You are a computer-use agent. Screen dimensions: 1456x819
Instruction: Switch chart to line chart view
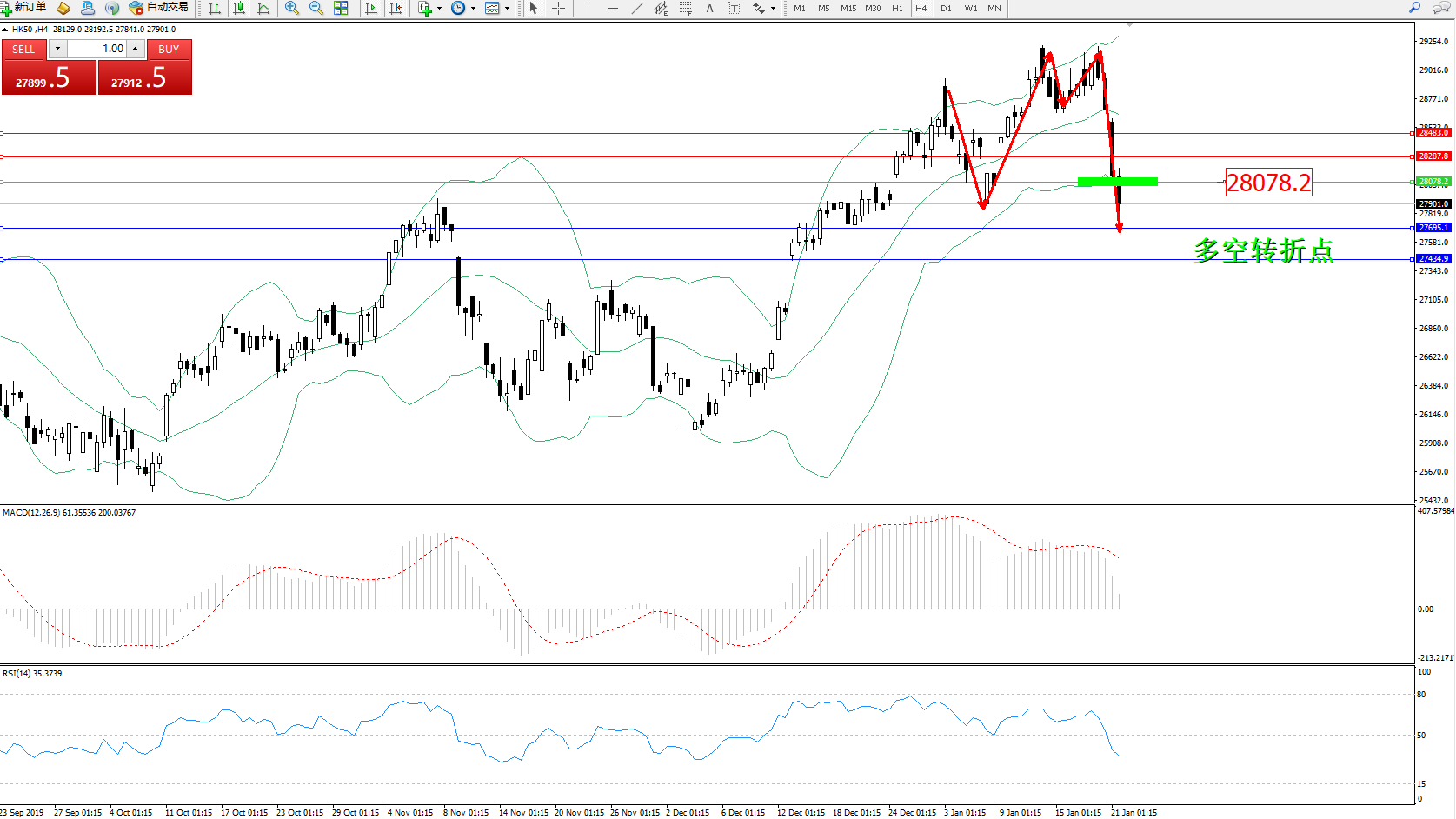point(263,8)
